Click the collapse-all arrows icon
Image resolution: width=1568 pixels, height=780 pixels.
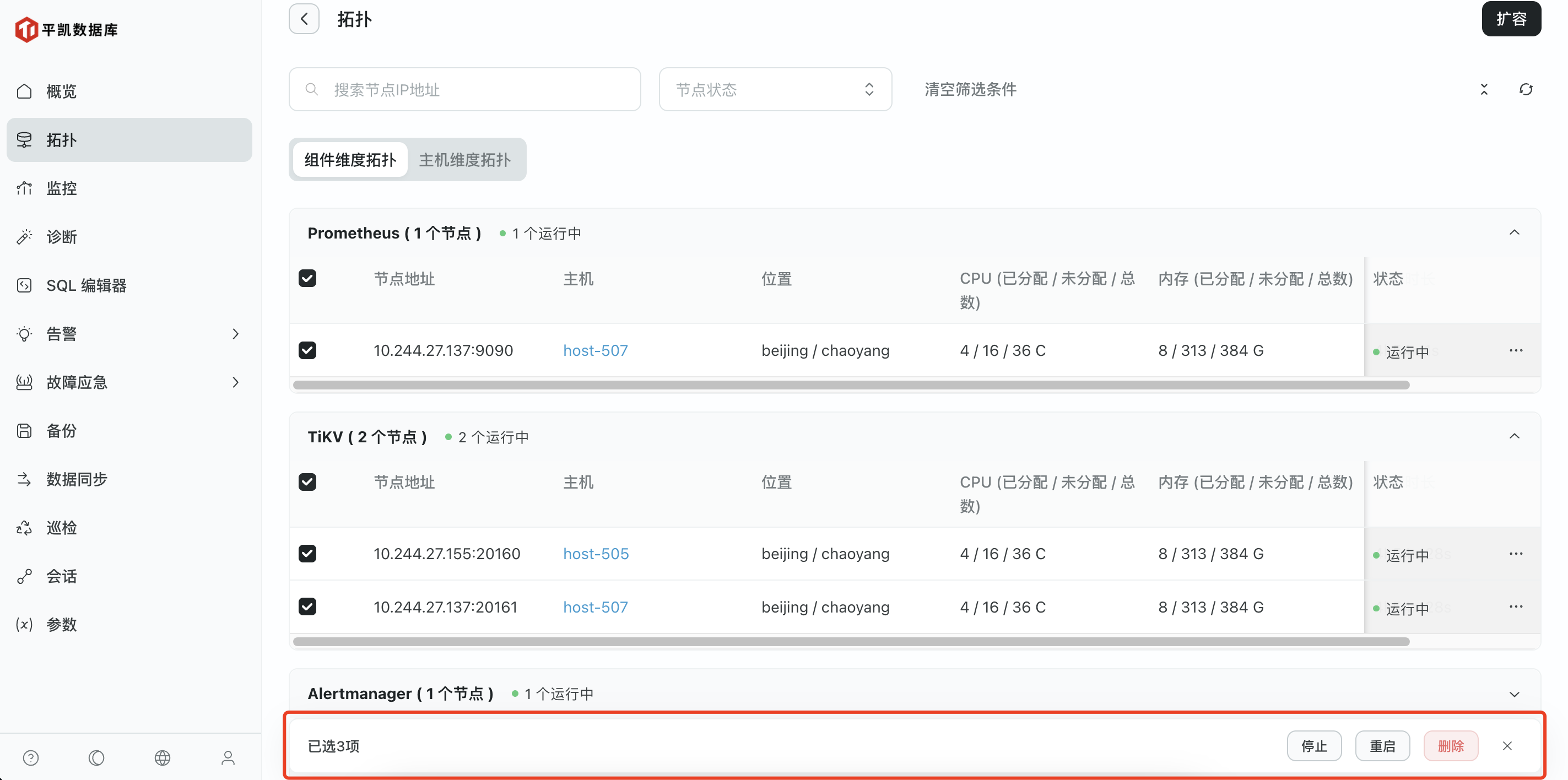tap(1484, 89)
